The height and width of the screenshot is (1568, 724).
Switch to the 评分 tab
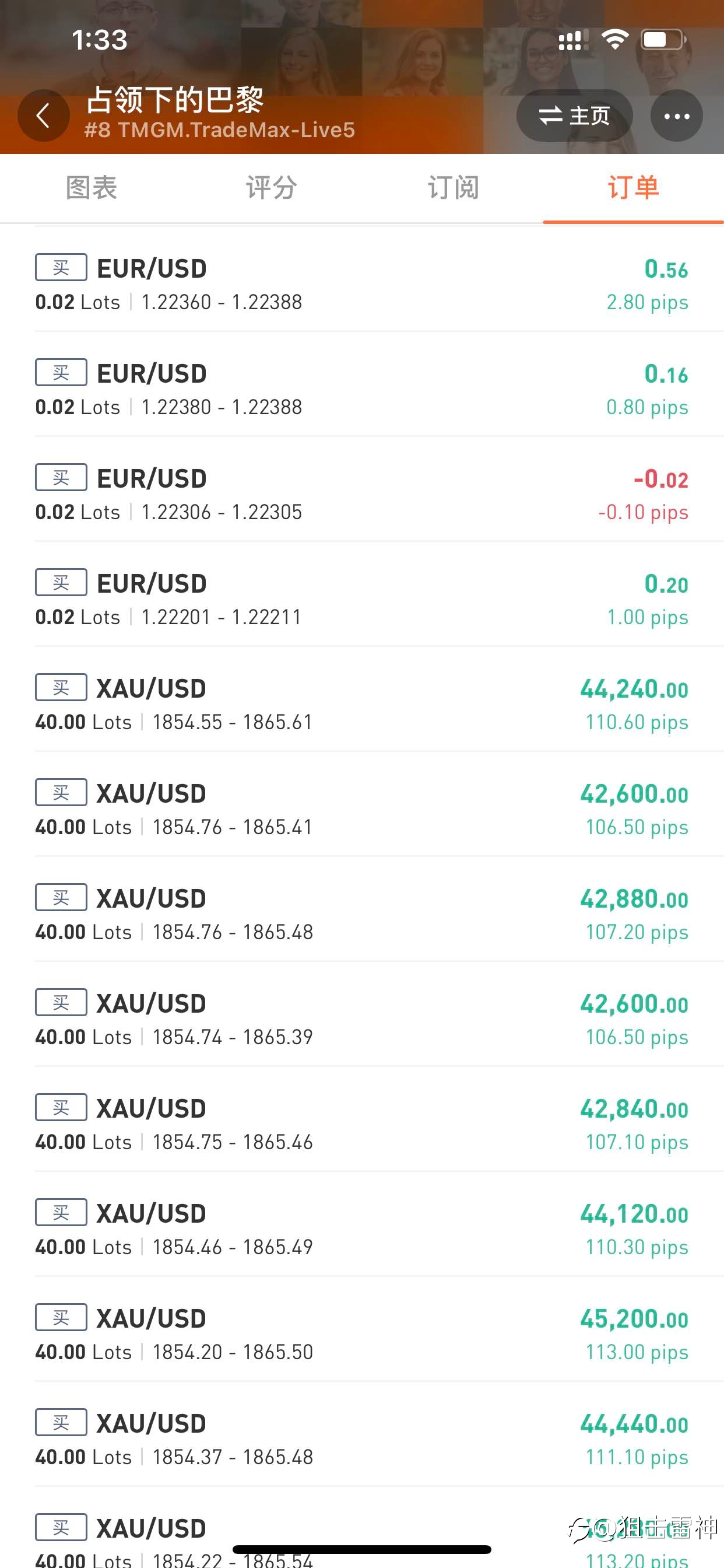coord(271,187)
